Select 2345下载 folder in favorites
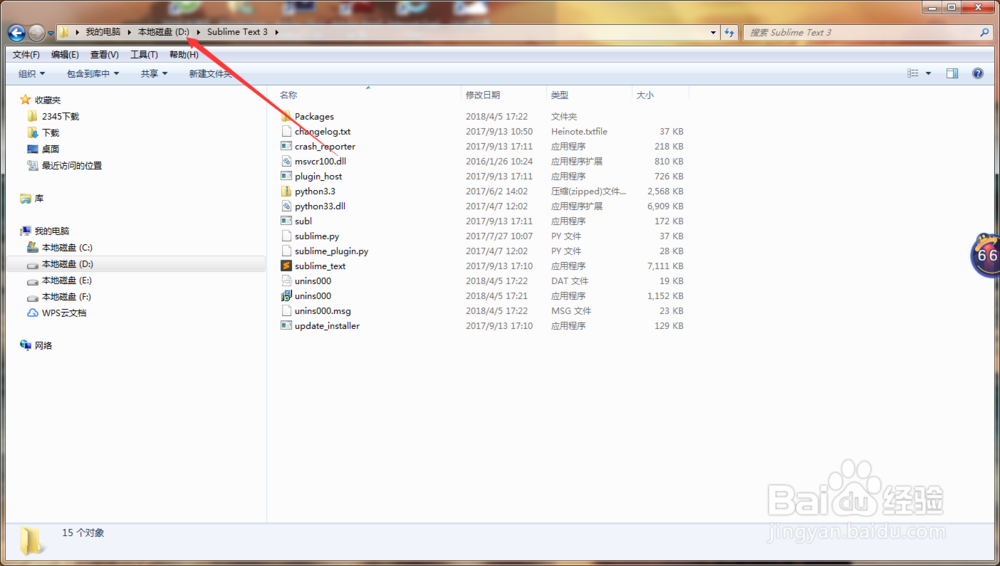This screenshot has width=1000, height=566. tap(61, 116)
